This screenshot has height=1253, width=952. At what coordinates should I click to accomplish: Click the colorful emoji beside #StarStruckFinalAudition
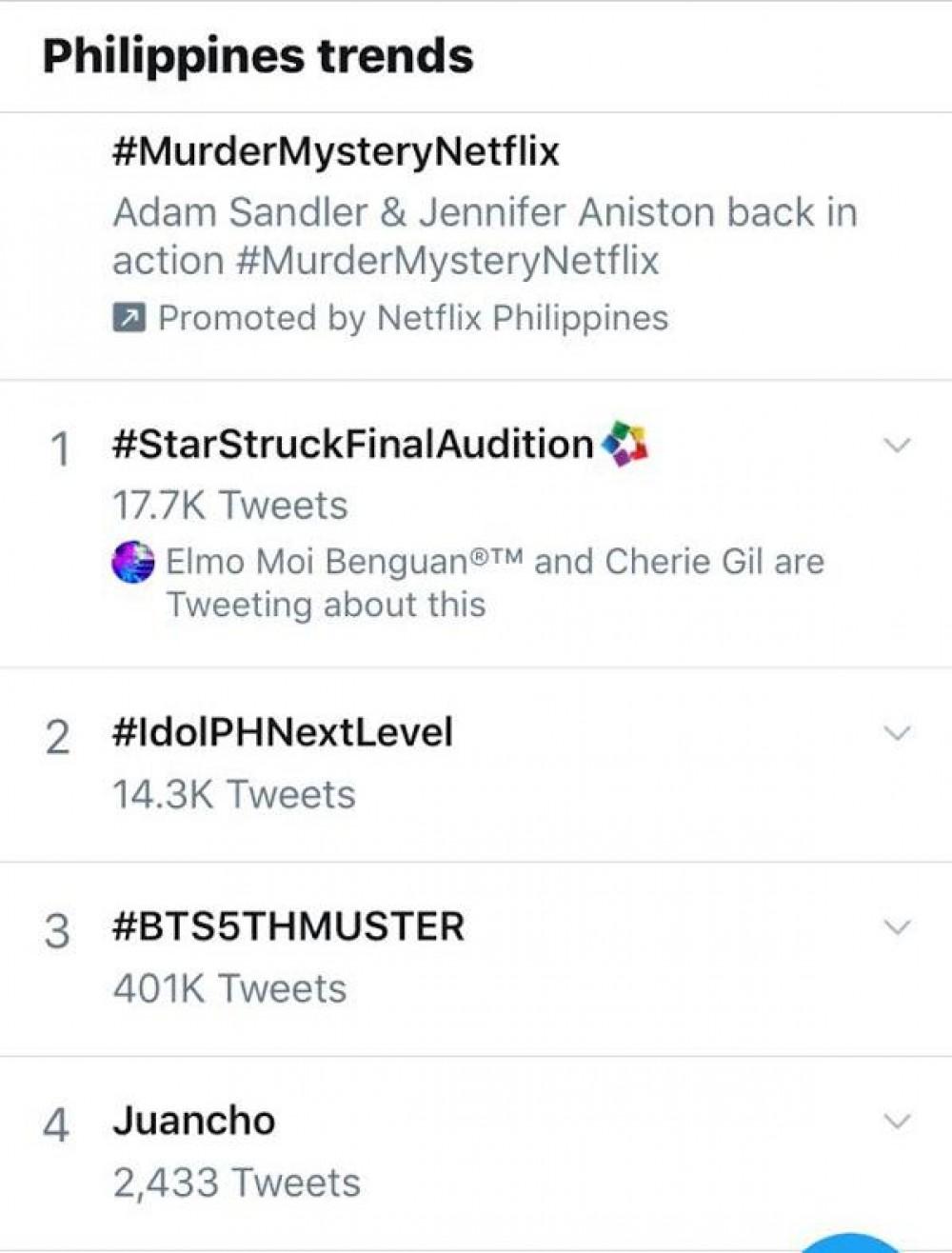tap(624, 444)
